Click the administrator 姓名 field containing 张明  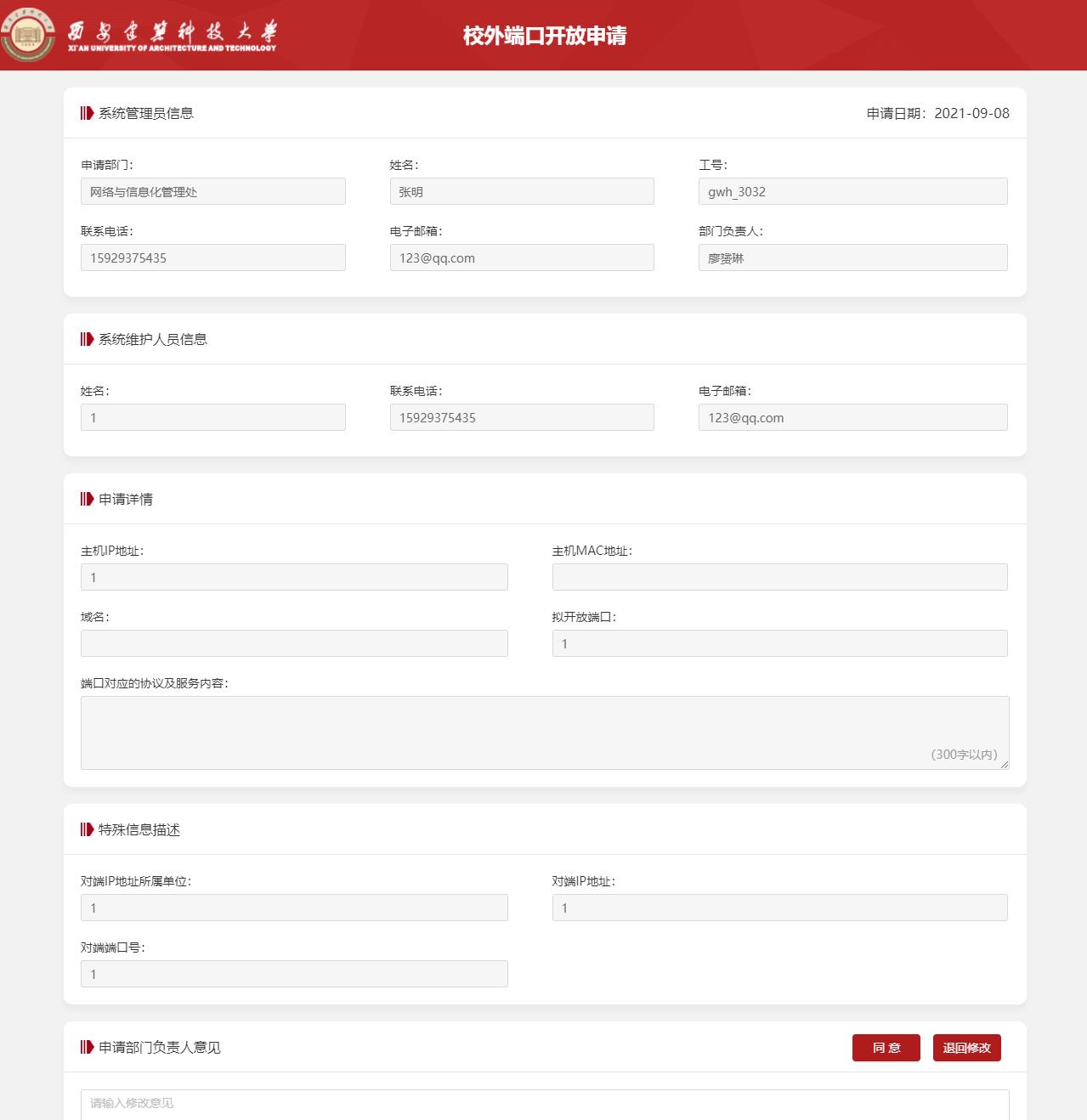[522, 191]
